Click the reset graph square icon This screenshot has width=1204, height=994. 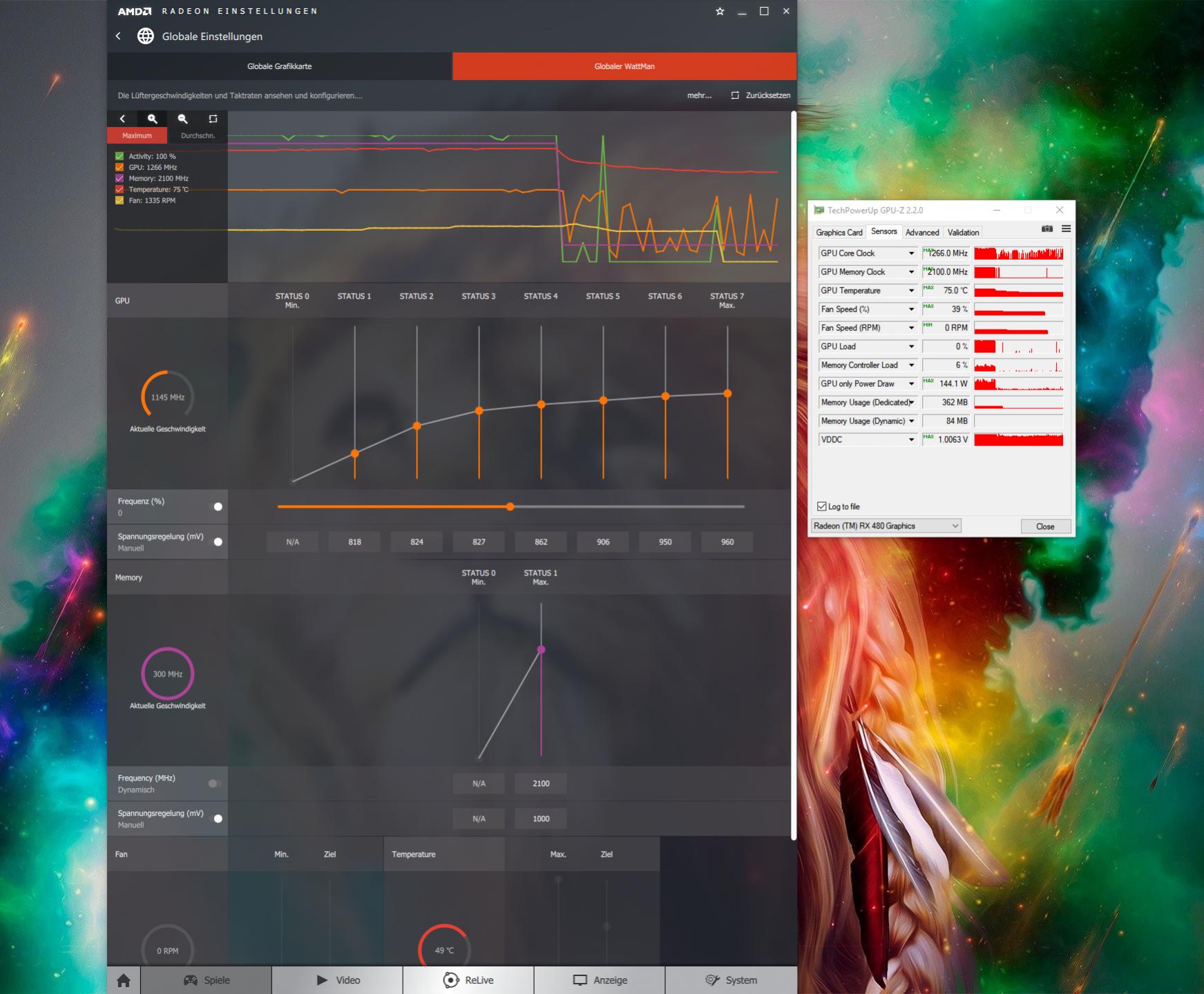[213, 119]
